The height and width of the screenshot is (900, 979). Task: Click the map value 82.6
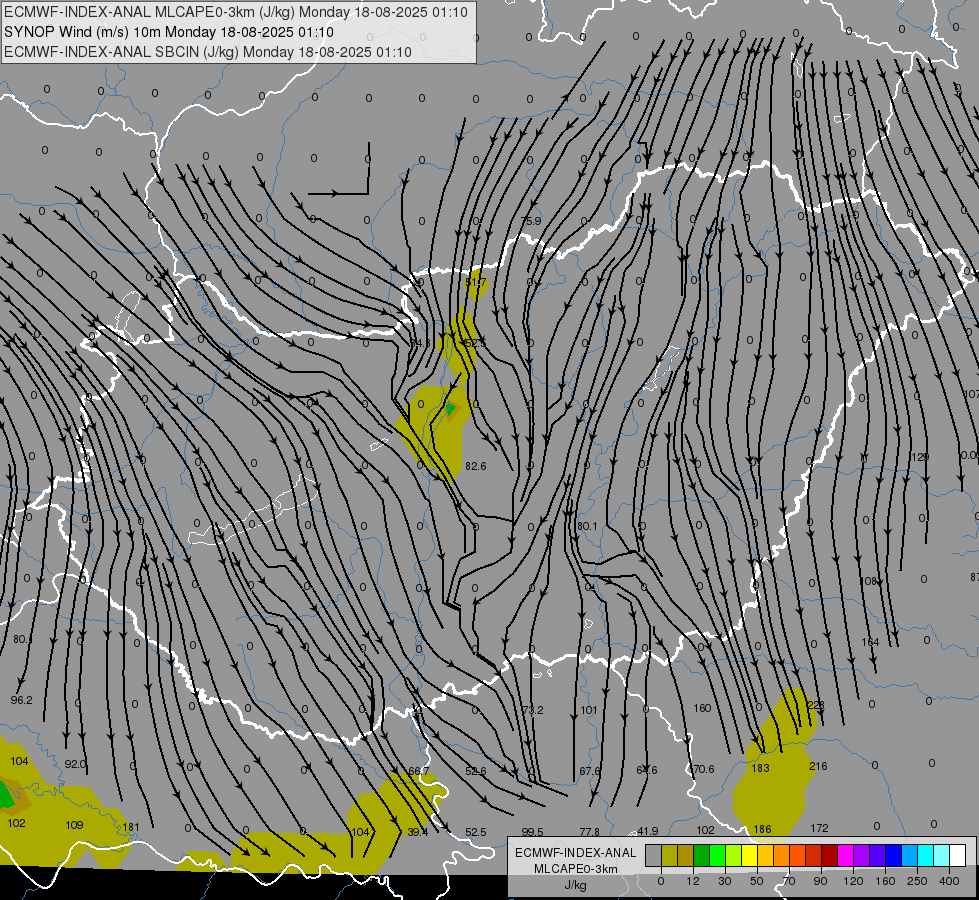click(476, 466)
